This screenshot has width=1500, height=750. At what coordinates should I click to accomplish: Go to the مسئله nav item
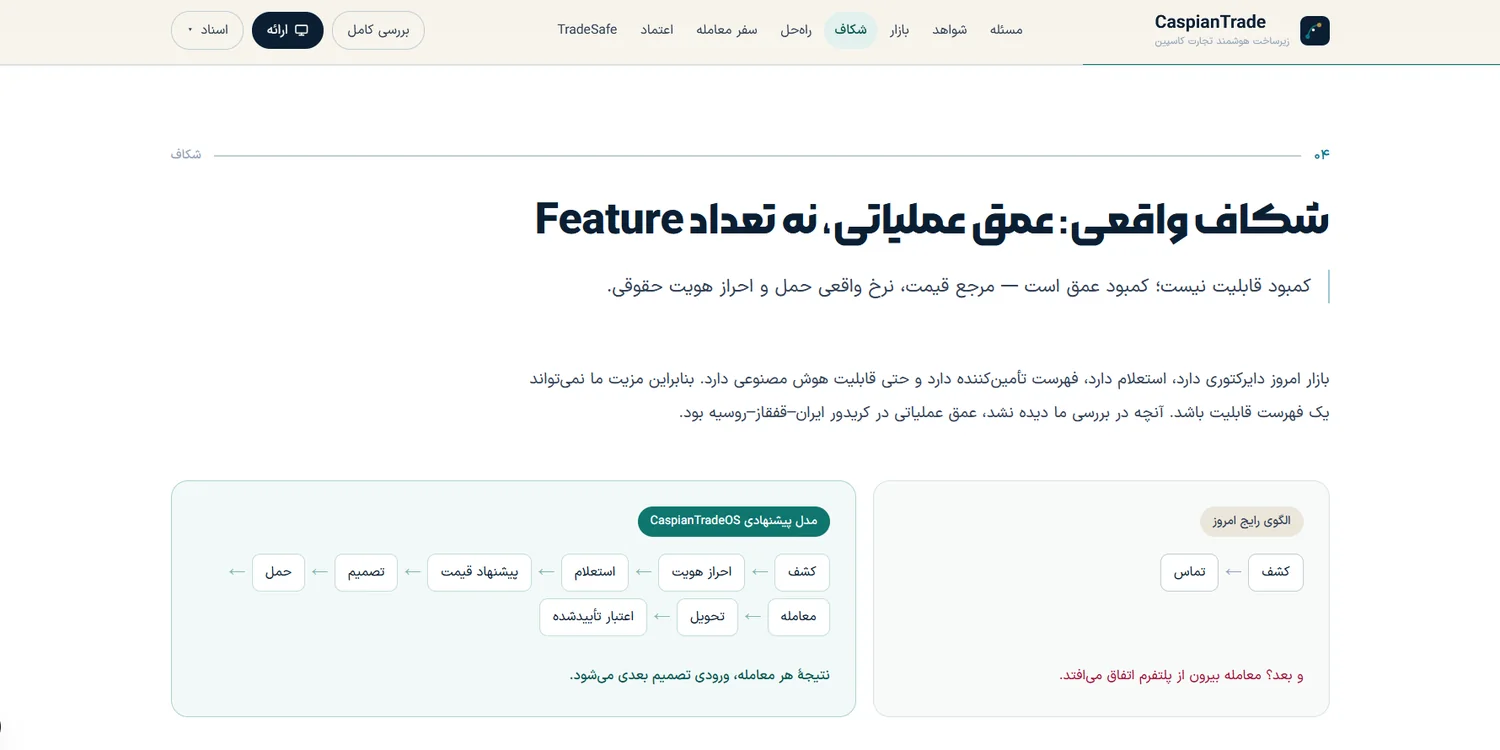[x=1006, y=30]
